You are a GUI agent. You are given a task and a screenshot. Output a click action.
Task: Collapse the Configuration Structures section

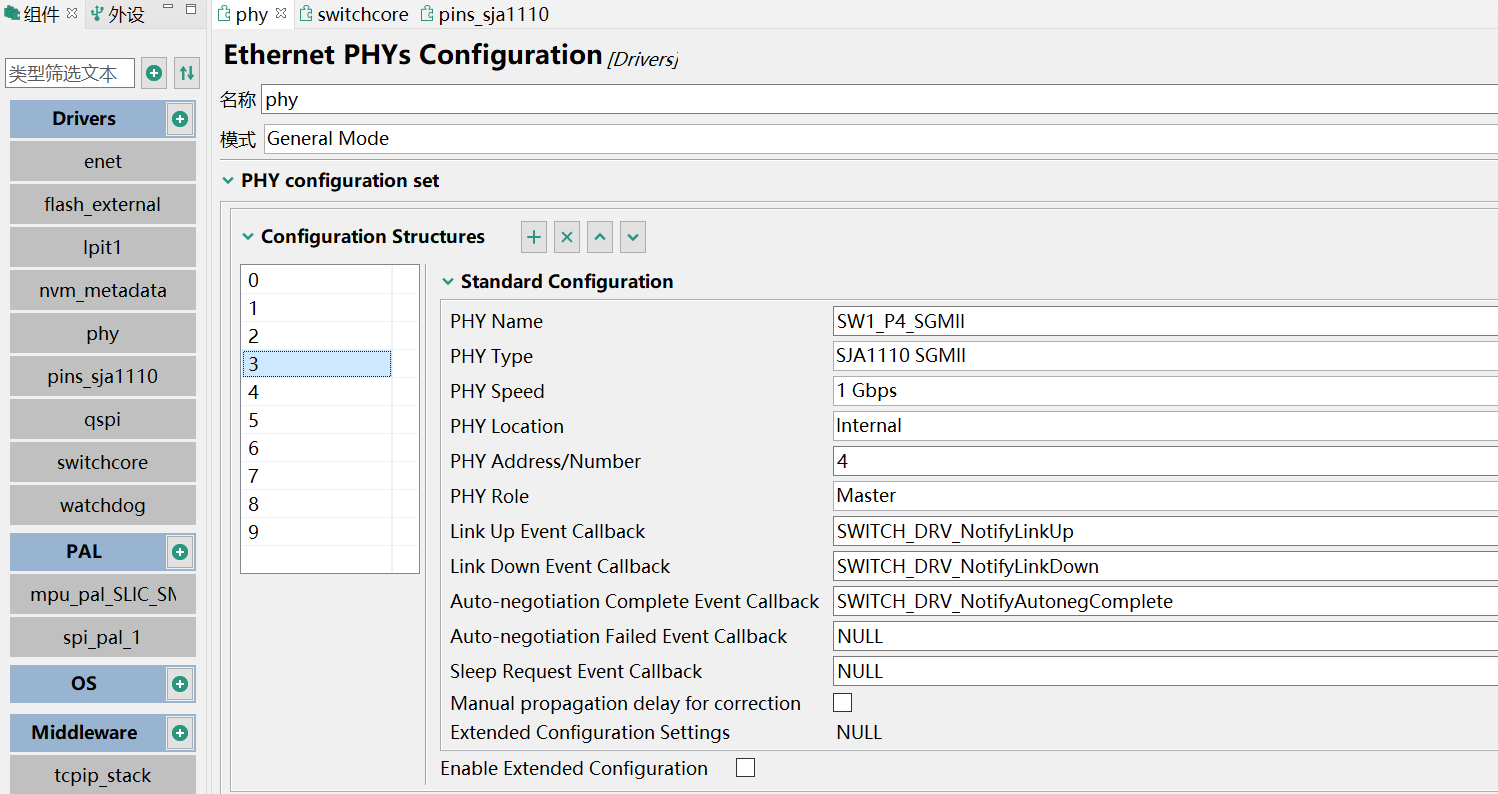point(247,236)
